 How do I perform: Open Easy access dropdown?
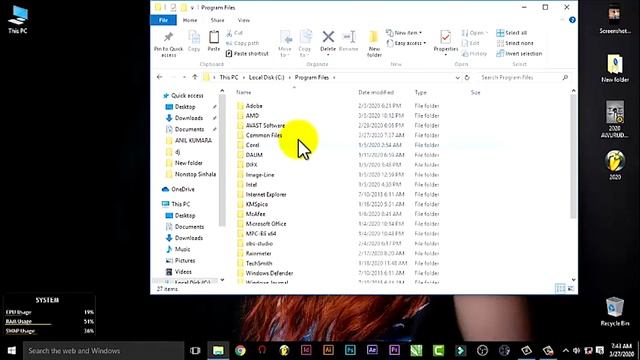pyautogui.click(x=407, y=43)
